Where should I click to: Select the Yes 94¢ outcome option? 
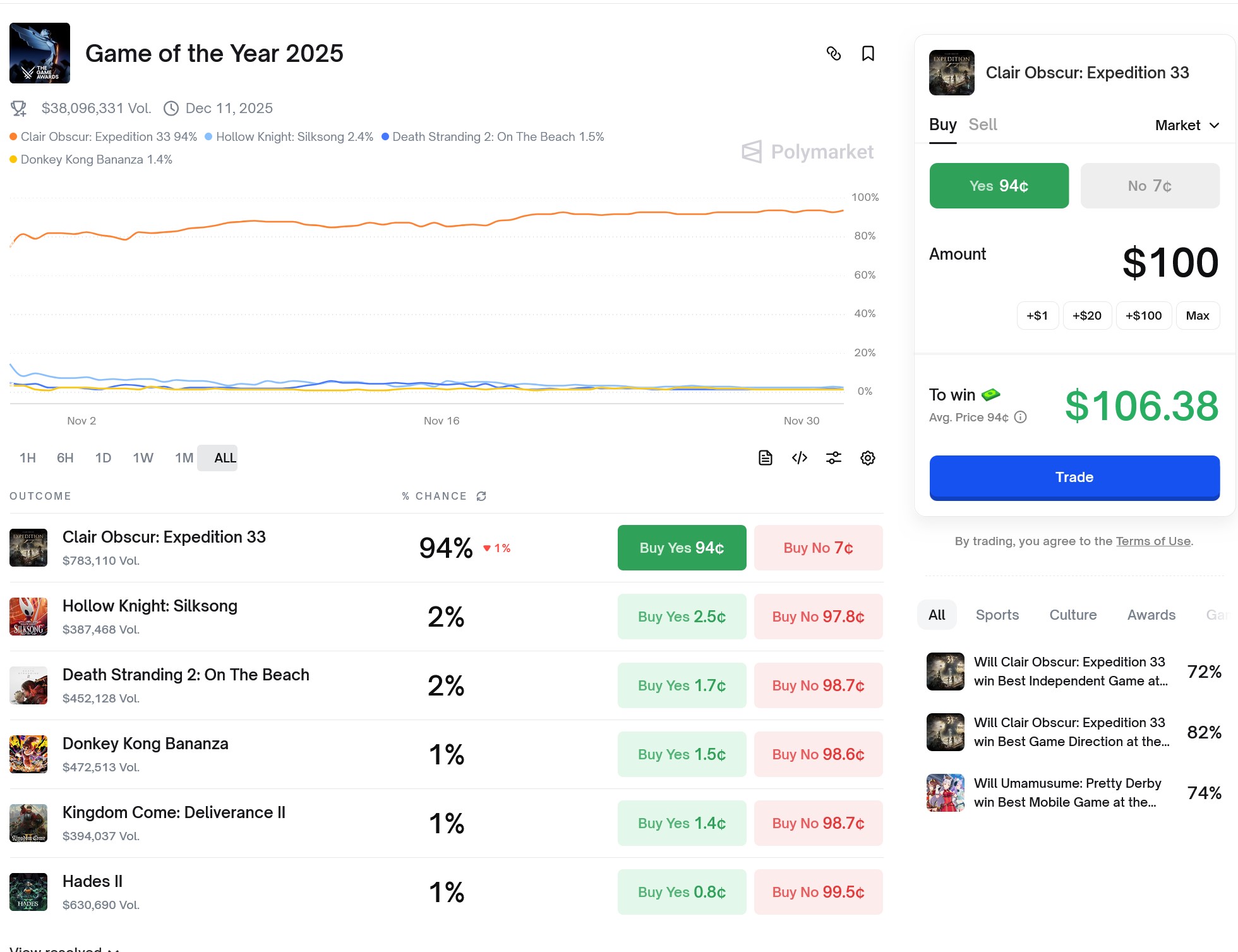click(x=999, y=186)
